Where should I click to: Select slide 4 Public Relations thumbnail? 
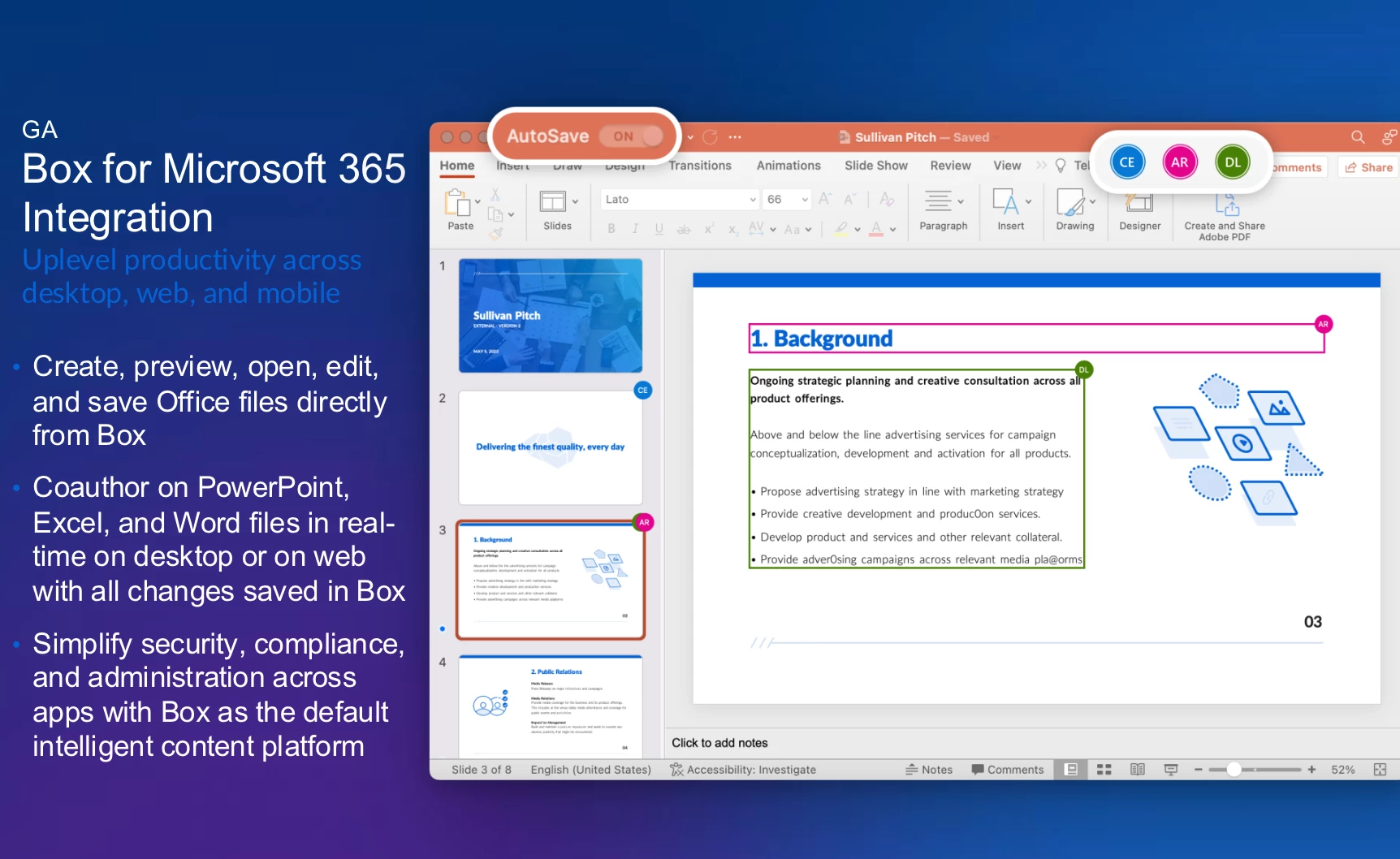pyautogui.click(x=551, y=706)
